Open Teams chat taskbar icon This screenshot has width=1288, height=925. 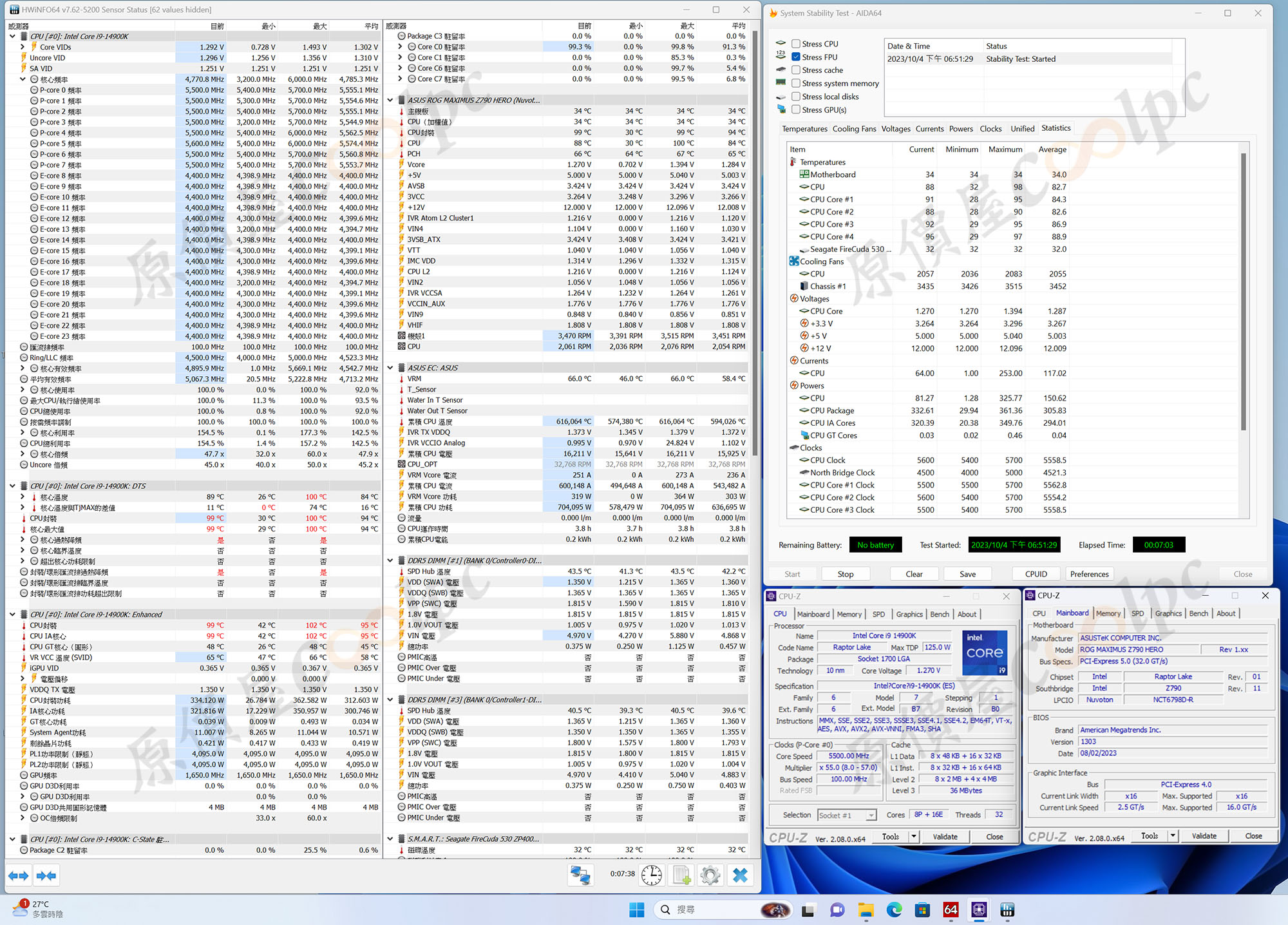[837, 910]
